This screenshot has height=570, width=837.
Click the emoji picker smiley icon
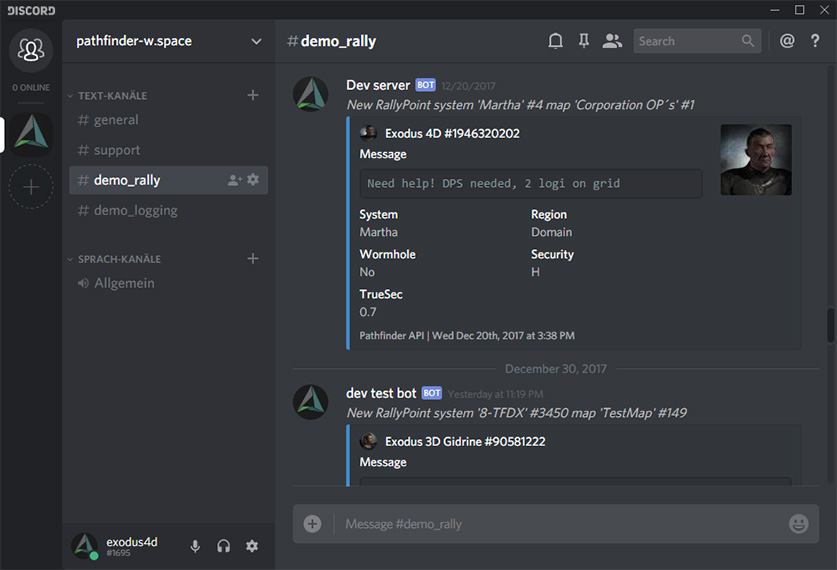798,523
